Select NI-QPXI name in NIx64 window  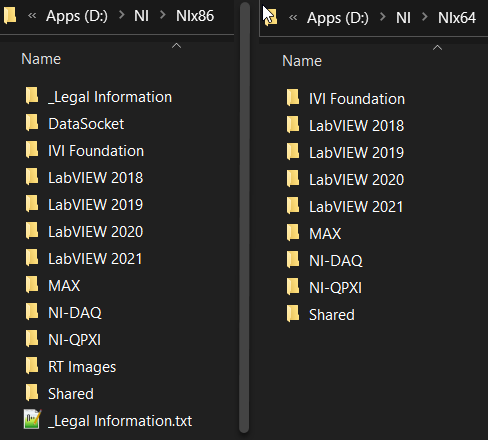click(335, 288)
